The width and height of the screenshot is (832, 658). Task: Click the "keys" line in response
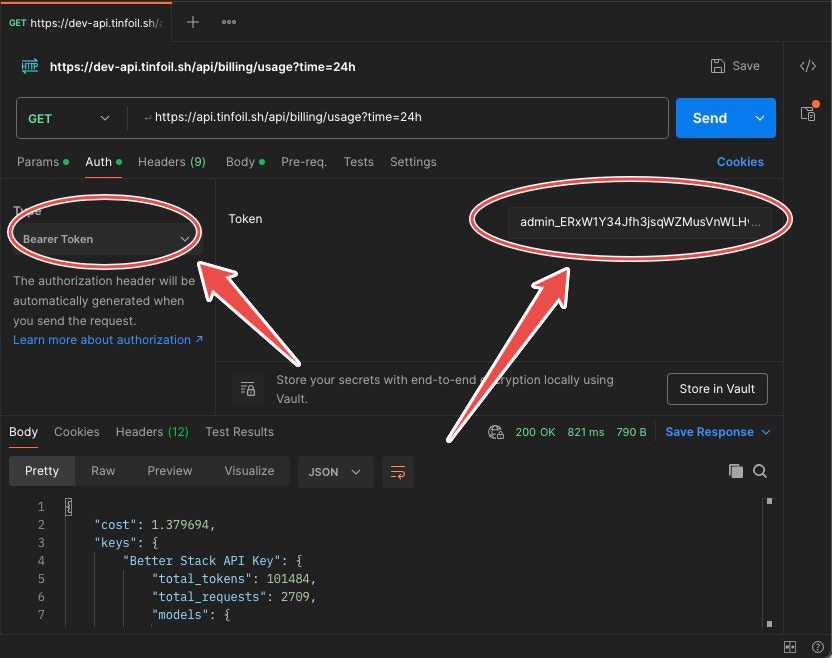(x=126, y=543)
